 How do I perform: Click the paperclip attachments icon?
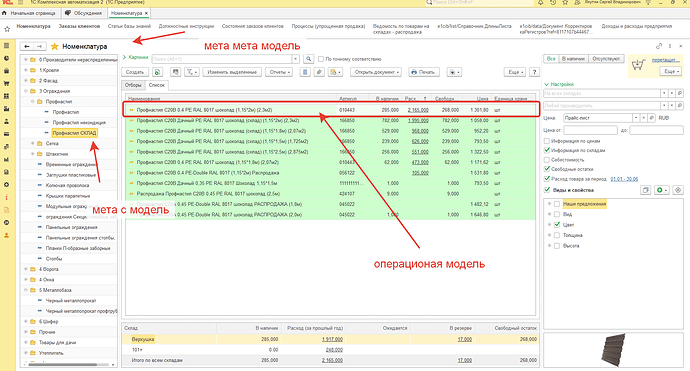pos(319,72)
